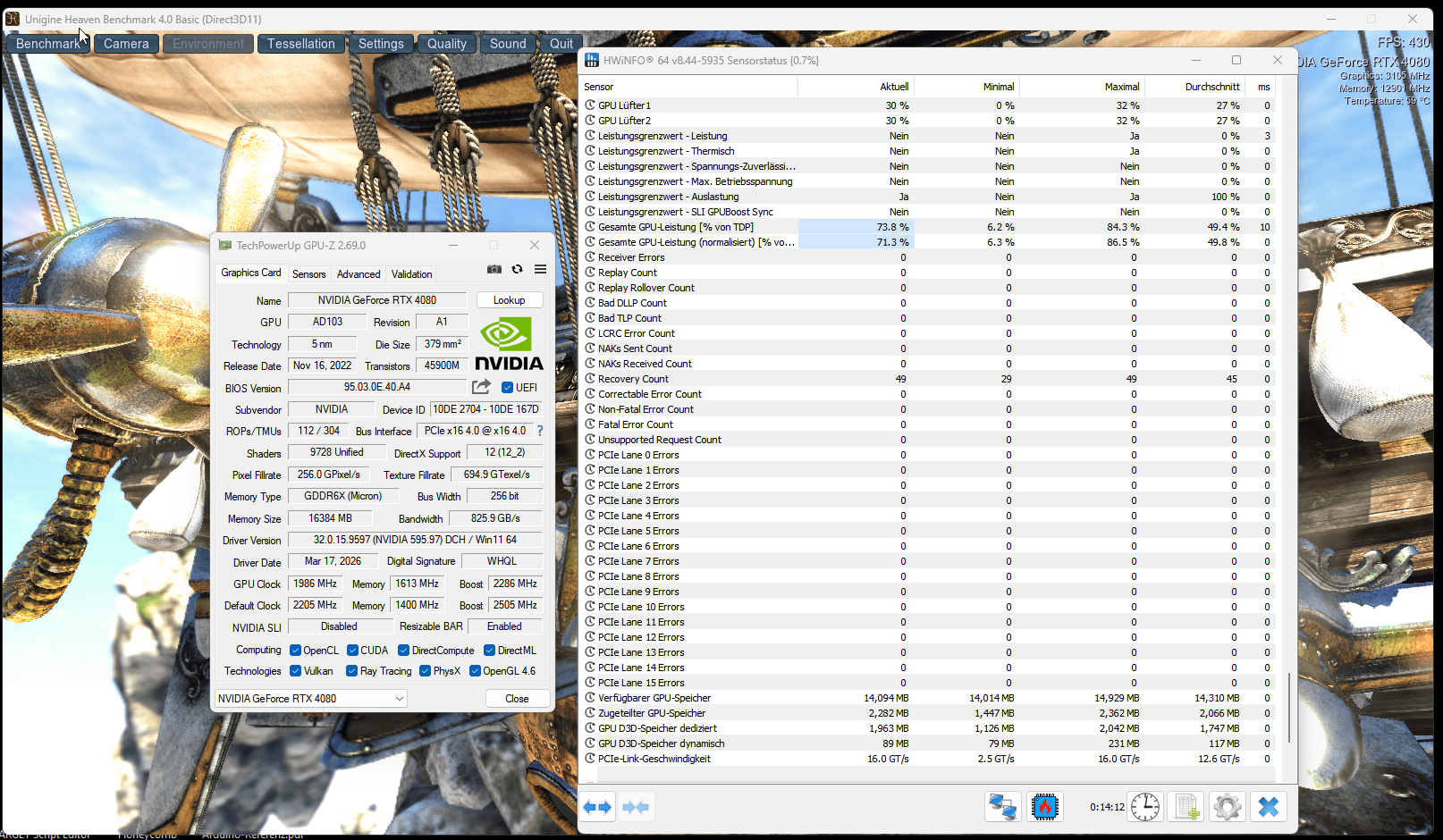The height and width of the screenshot is (840, 1443).
Task: Click the blue X icon in HWiNFO toolbar
Action: pyautogui.click(x=1268, y=807)
